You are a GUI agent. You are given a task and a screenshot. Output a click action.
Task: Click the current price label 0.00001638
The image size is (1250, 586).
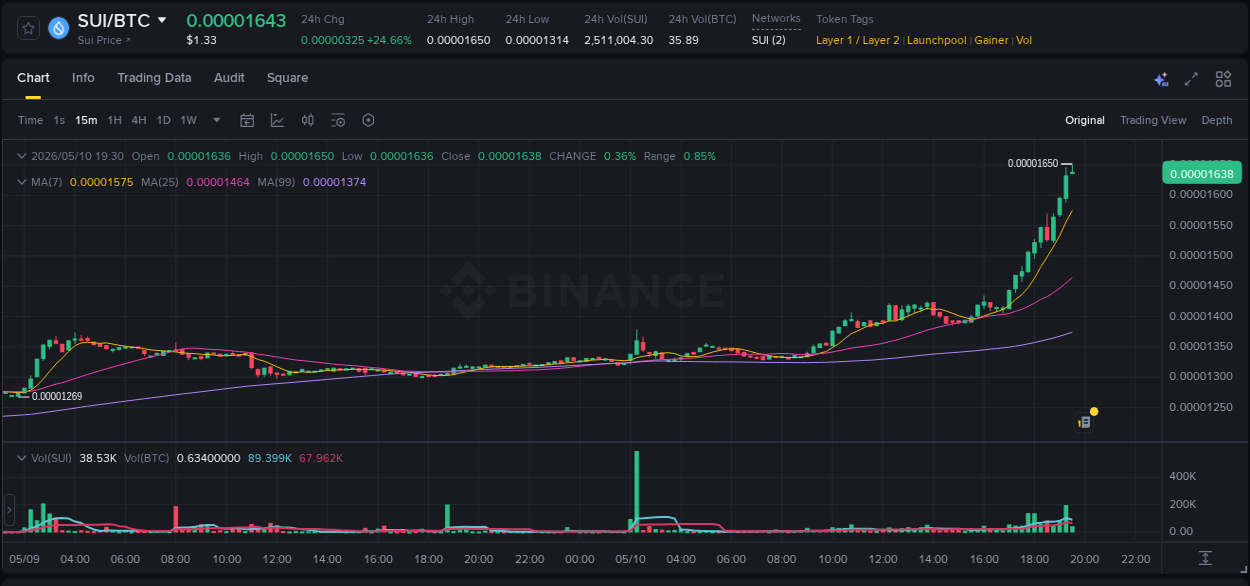pos(1201,173)
